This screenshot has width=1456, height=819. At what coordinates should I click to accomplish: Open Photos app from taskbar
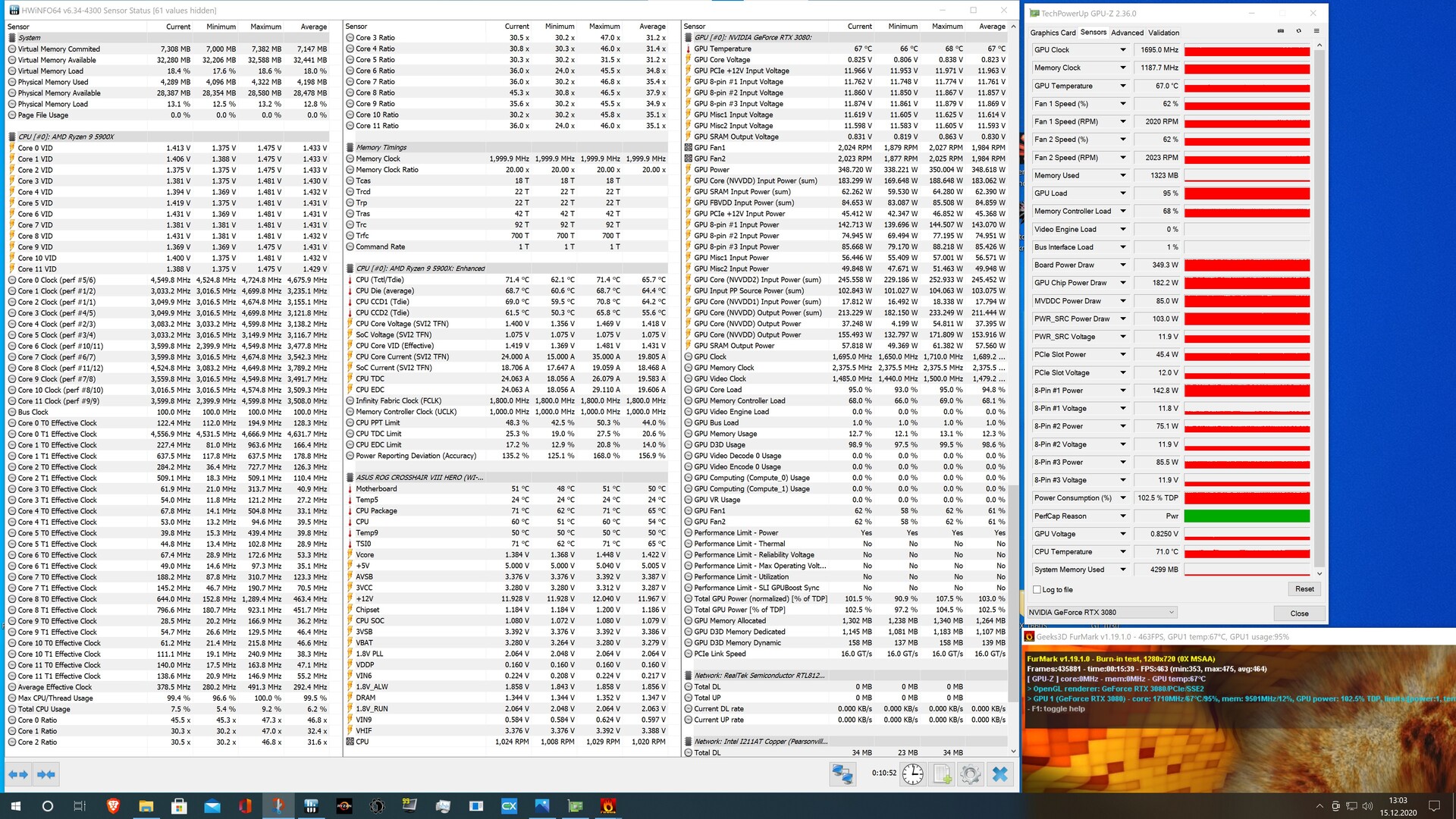tap(542, 806)
